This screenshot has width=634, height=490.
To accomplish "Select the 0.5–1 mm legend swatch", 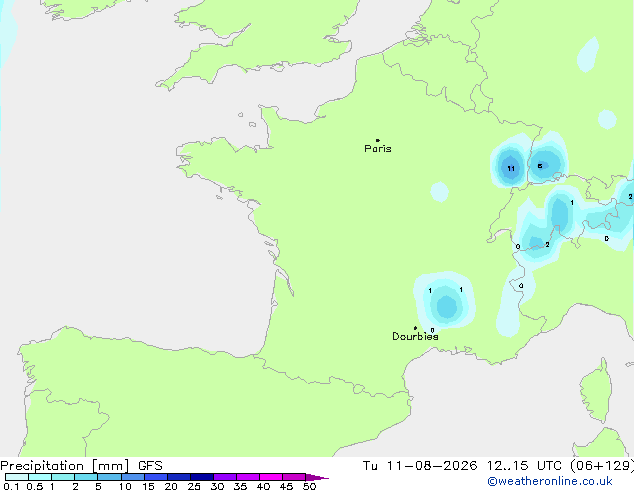I will point(40,477).
